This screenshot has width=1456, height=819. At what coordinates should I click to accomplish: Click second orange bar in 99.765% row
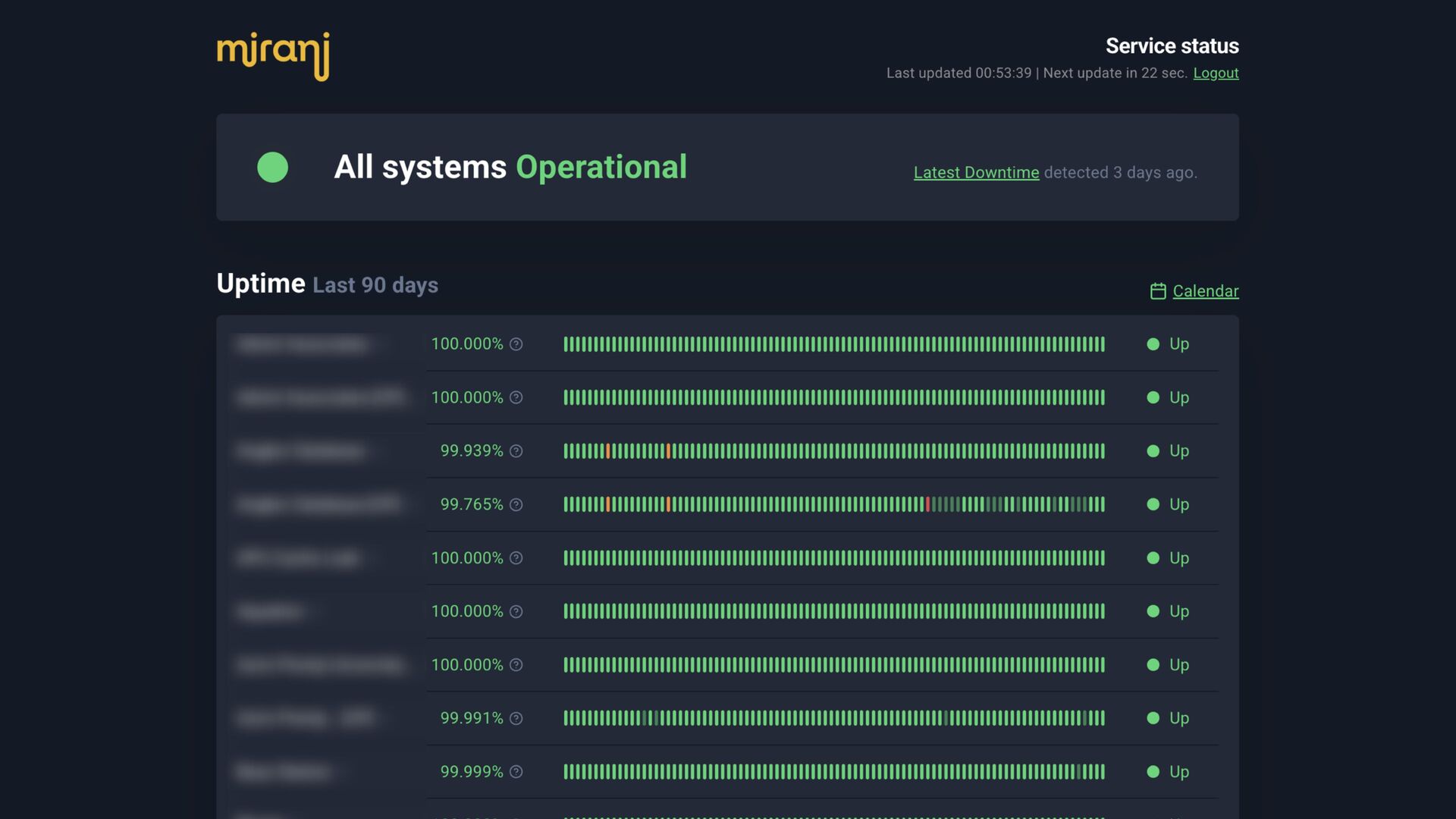(x=668, y=505)
